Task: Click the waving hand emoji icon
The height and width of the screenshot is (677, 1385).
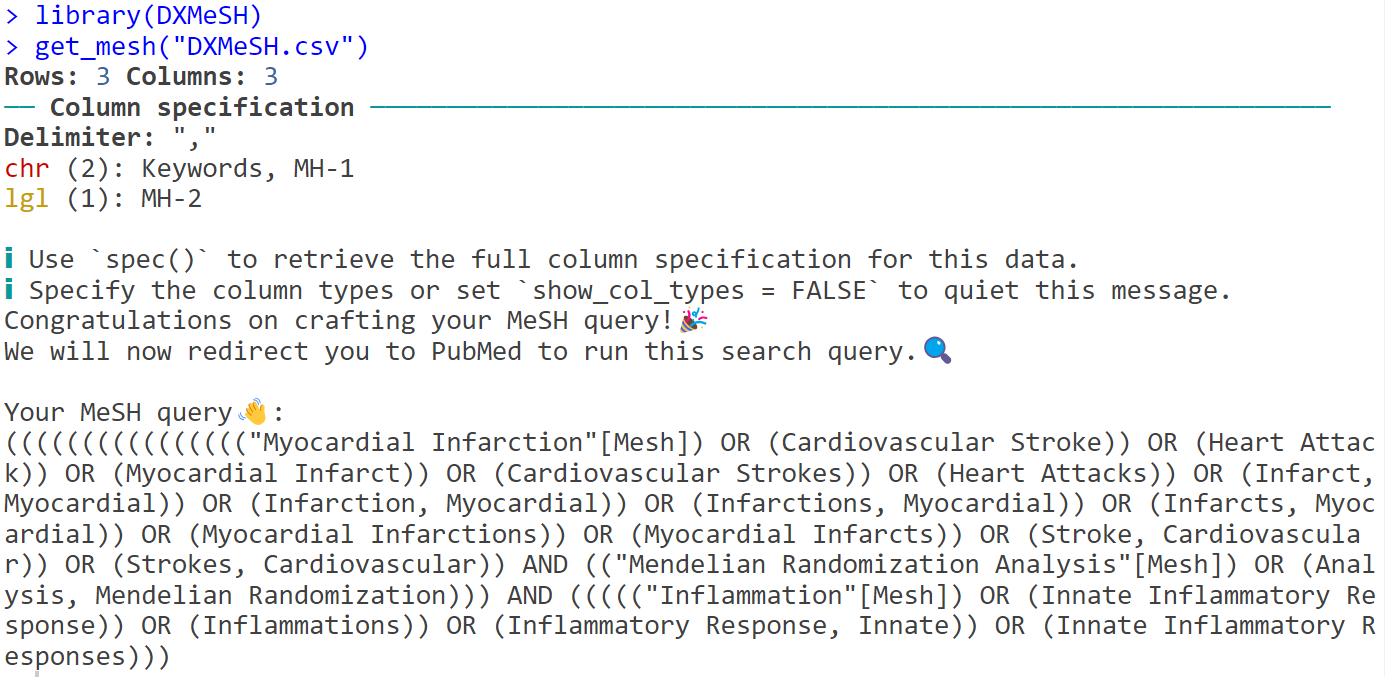Action: coord(254,412)
